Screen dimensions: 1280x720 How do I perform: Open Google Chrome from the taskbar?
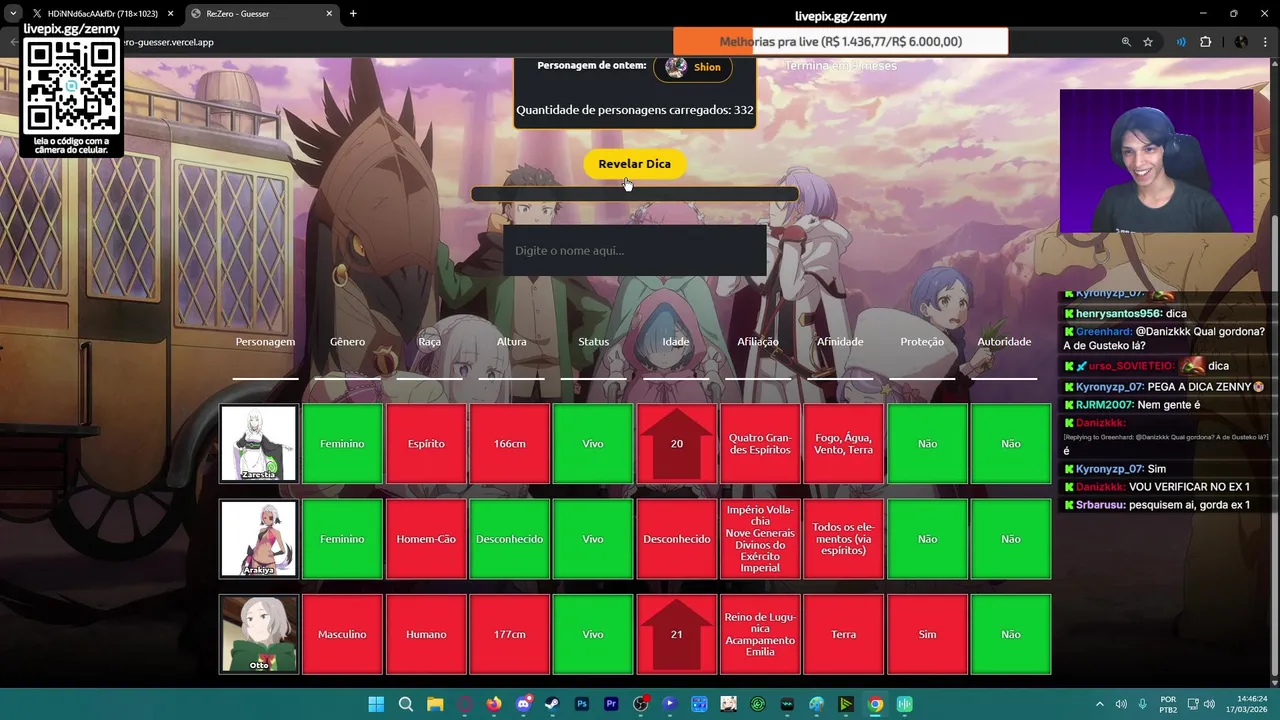(875, 704)
